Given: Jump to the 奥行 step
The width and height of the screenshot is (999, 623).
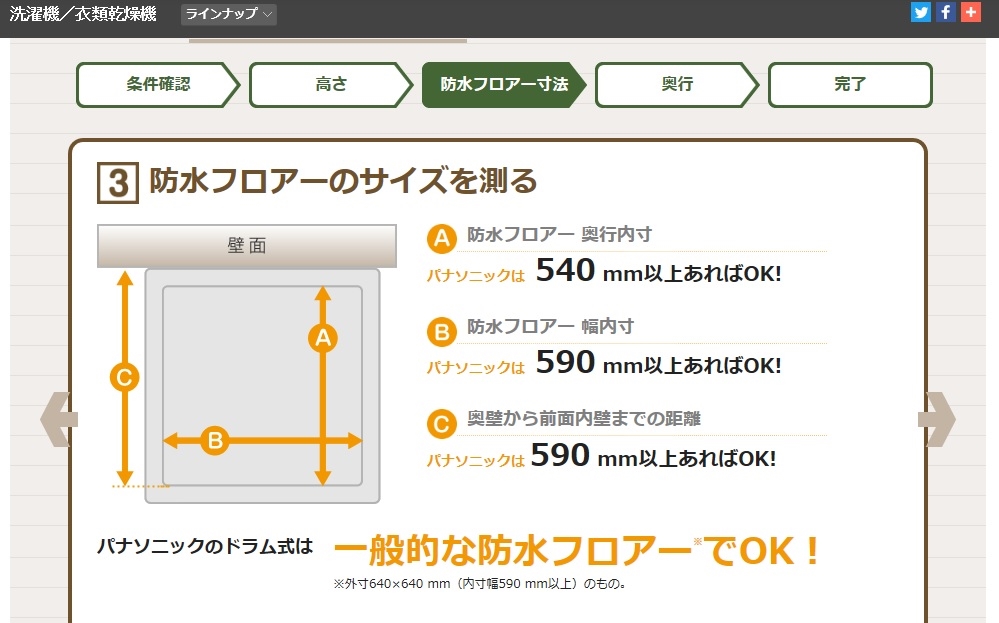Looking at the screenshot, I should tap(677, 85).
